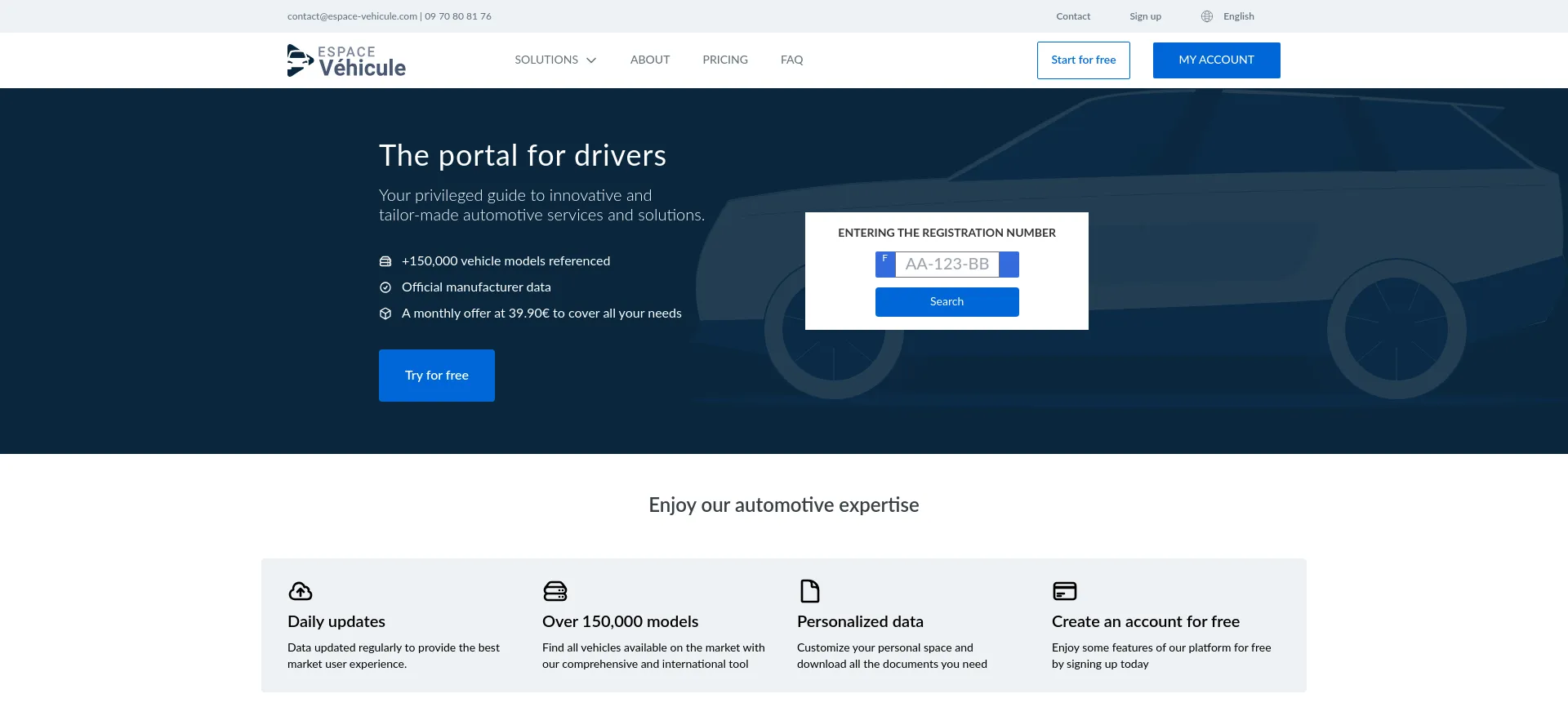
Task: Click the Start for free button
Action: 1083,60
